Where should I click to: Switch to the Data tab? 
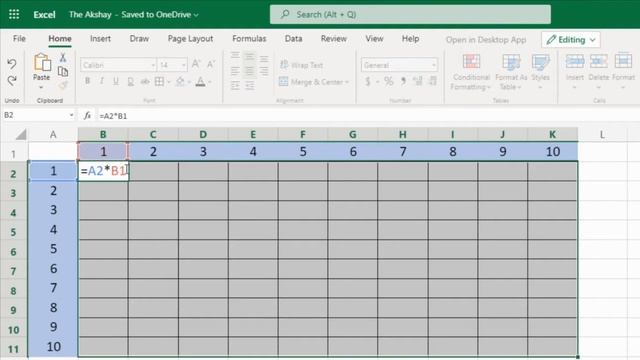[x=293, y=39]
